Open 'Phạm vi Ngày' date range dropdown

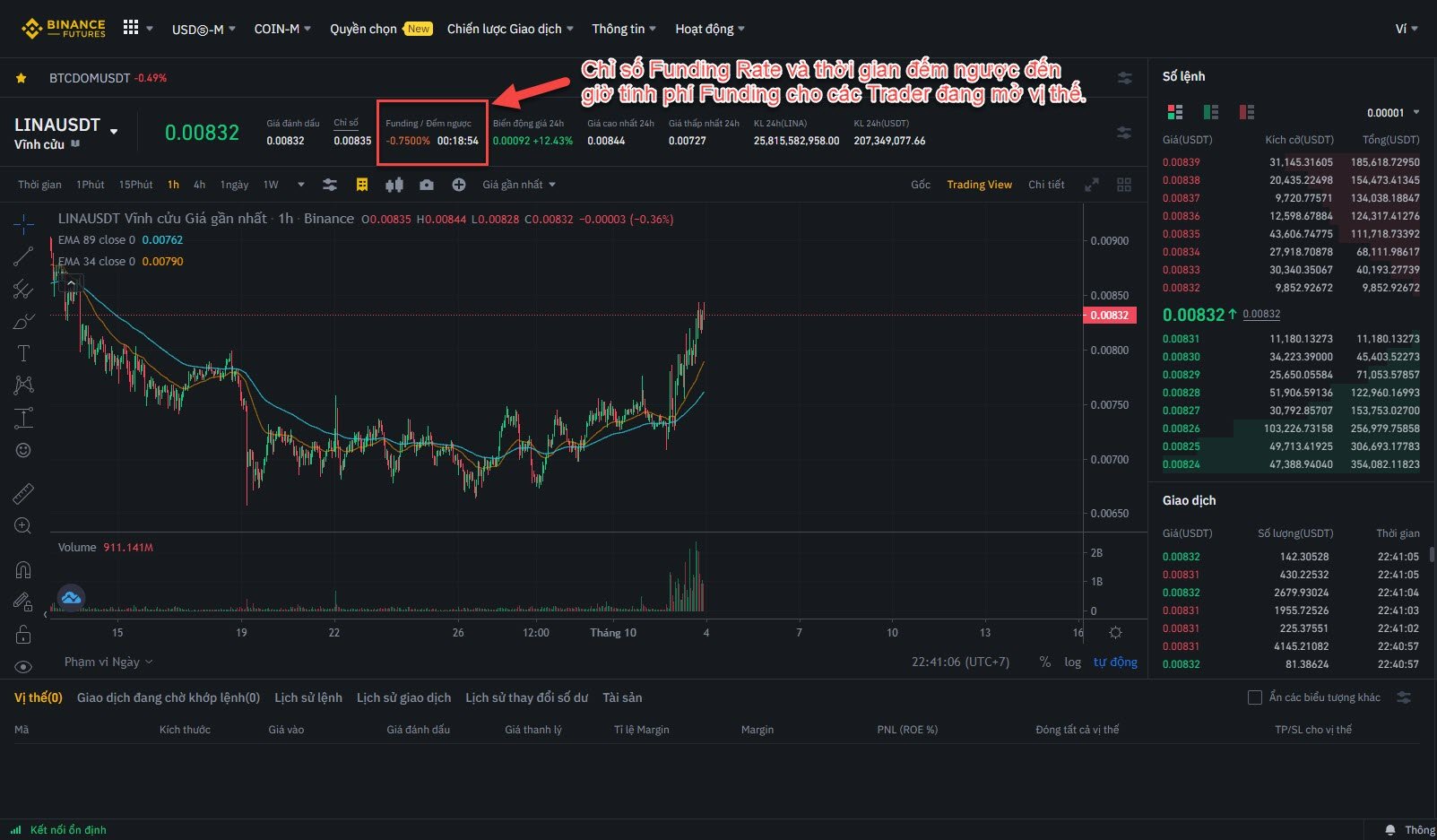point(108,662)
